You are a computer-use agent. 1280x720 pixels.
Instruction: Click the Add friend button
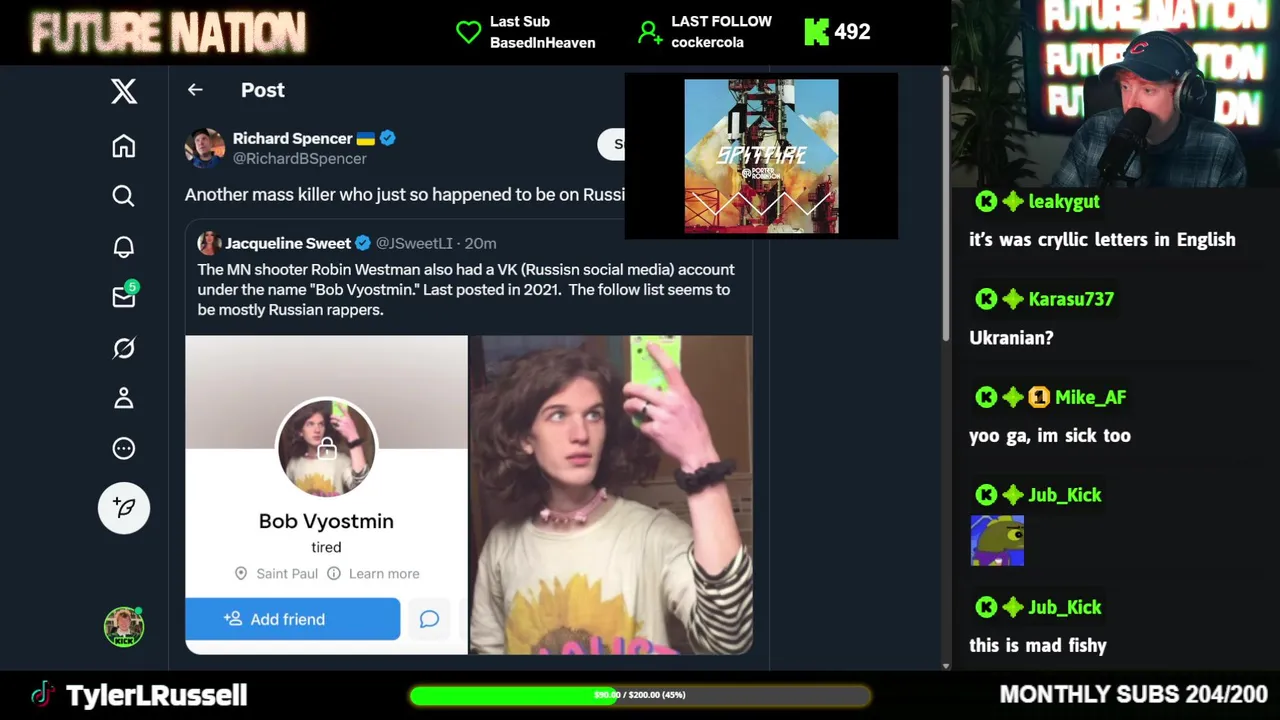click(293, 619)
